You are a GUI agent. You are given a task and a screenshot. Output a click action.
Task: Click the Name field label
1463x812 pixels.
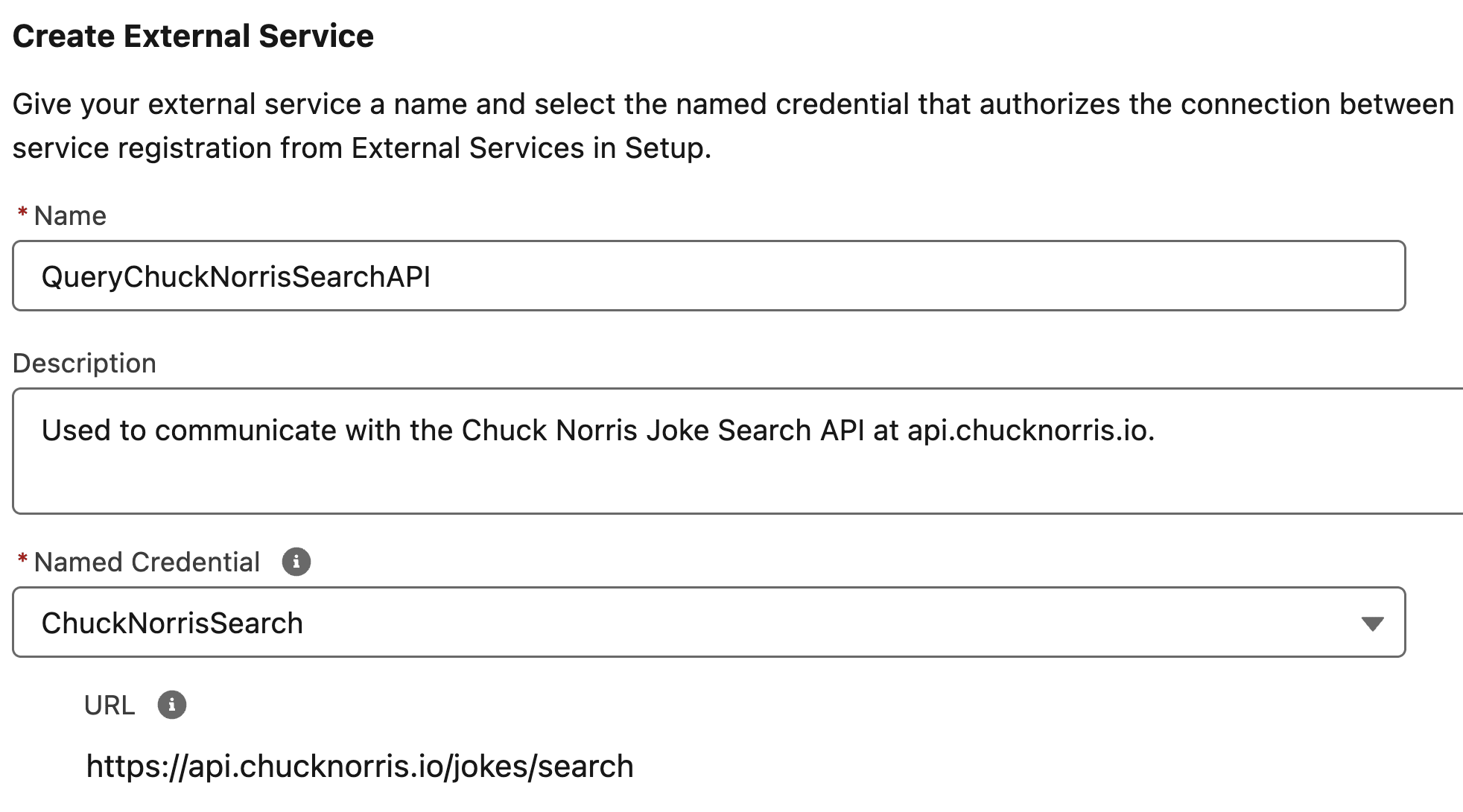(70, 216)
